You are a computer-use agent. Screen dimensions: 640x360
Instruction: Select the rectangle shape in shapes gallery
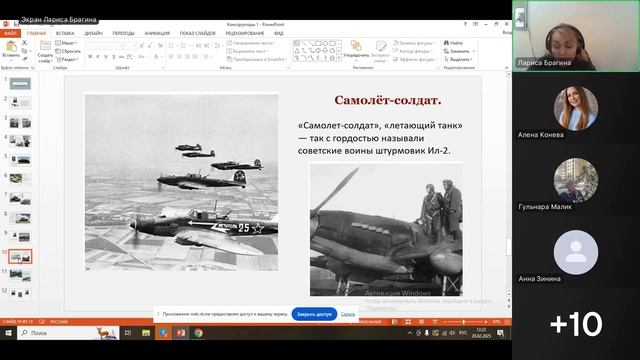[x=318, y=43]
